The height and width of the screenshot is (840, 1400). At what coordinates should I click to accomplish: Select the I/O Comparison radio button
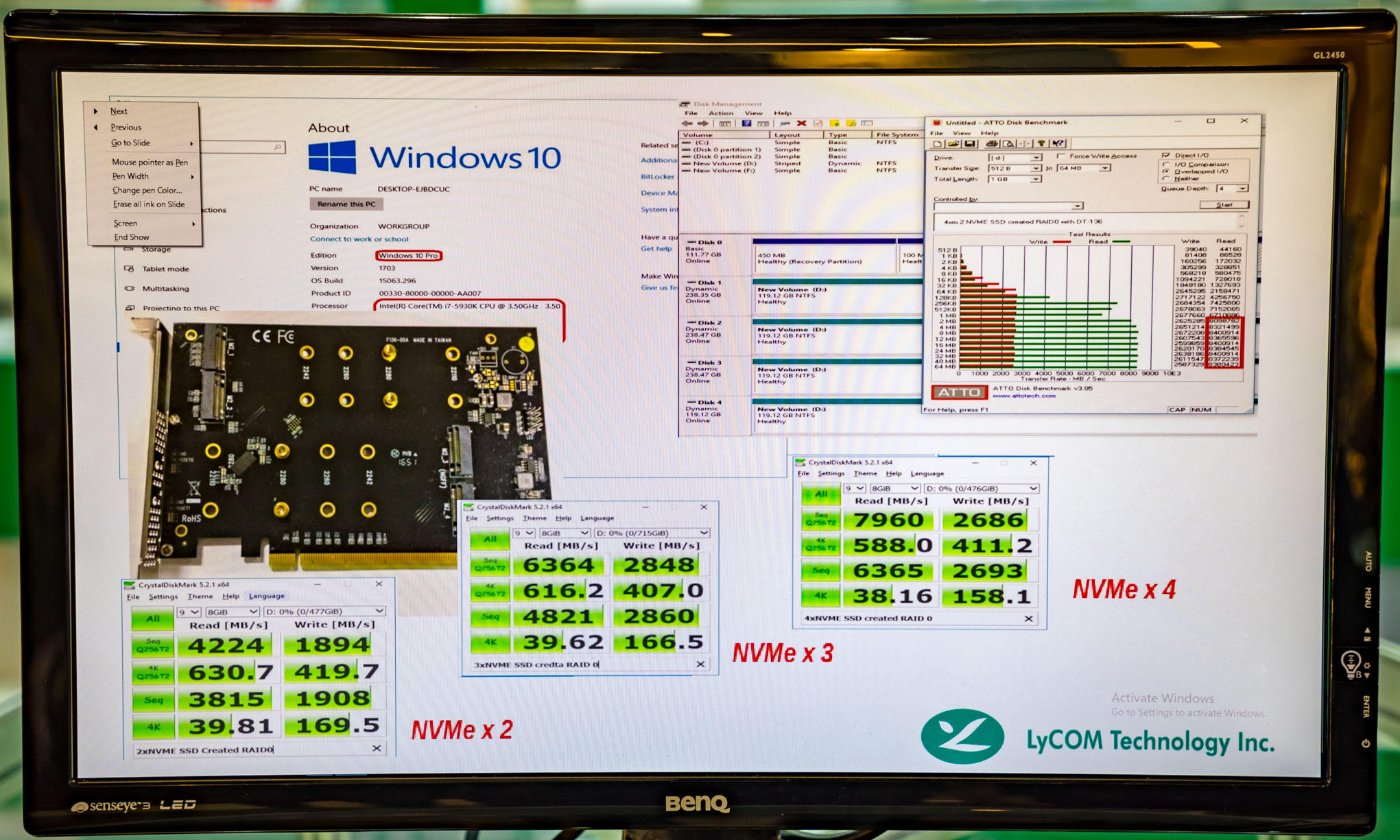pyautogui.click(x=1166, y=164)
